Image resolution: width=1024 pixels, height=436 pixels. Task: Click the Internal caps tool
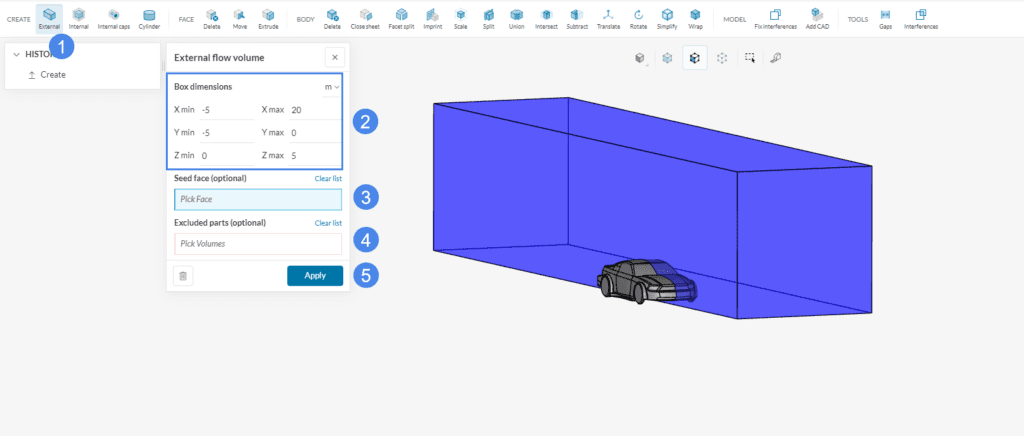tap(114, 17)
